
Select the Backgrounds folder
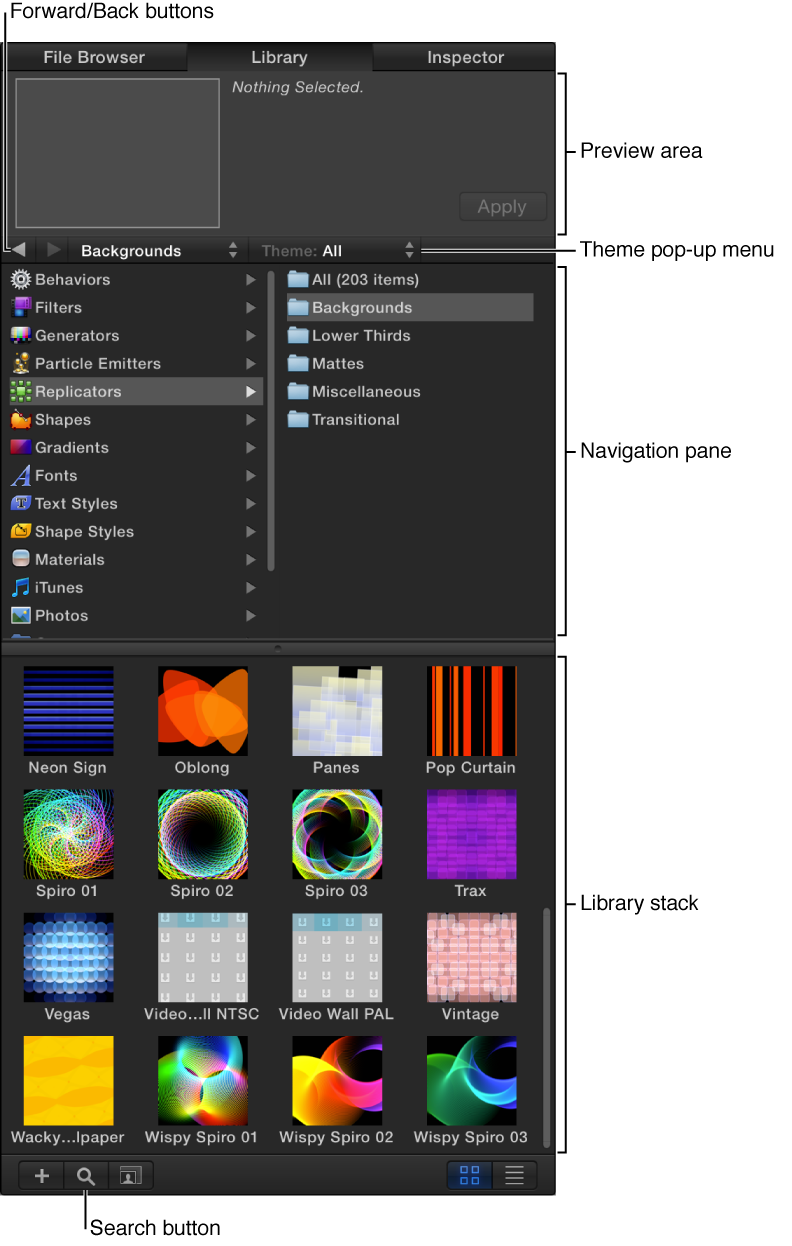click(410, 308)
